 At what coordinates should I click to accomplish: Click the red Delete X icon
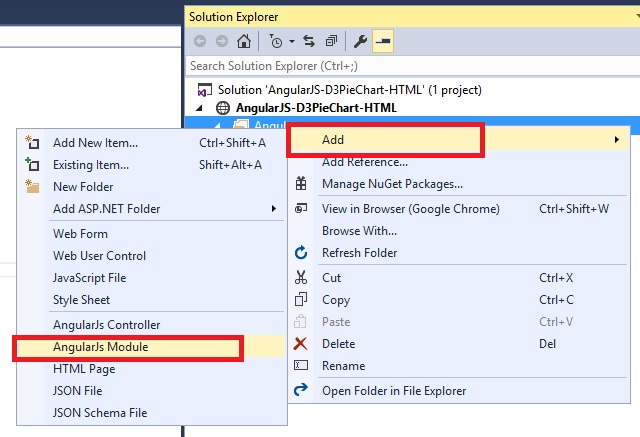tap(301, 344)
